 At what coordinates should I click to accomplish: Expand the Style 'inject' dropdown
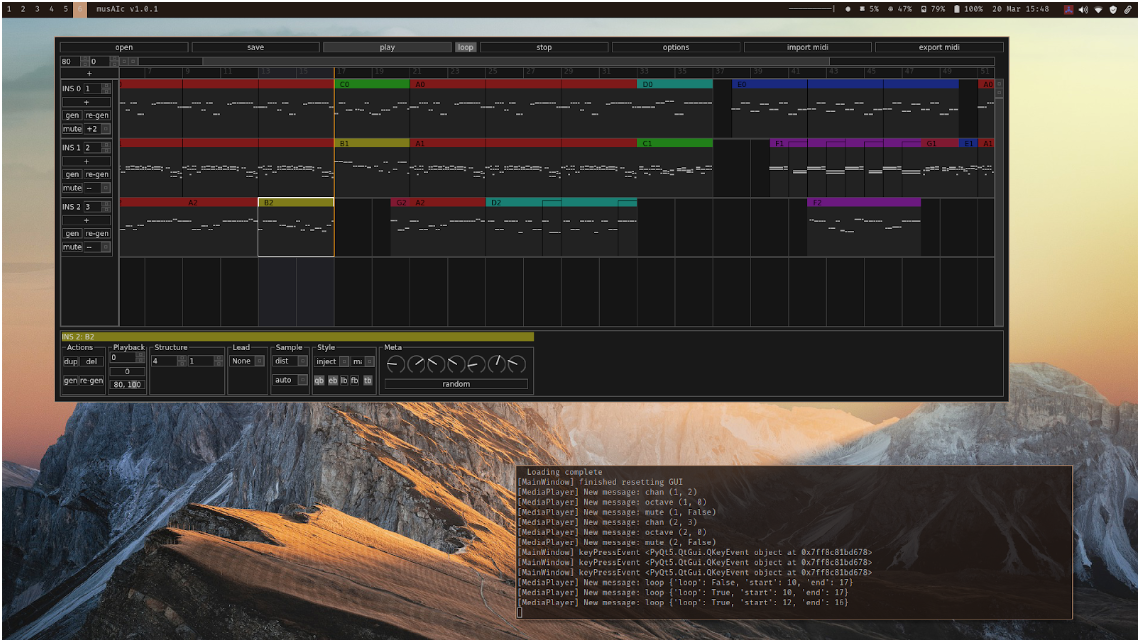[x=331, y=361]
